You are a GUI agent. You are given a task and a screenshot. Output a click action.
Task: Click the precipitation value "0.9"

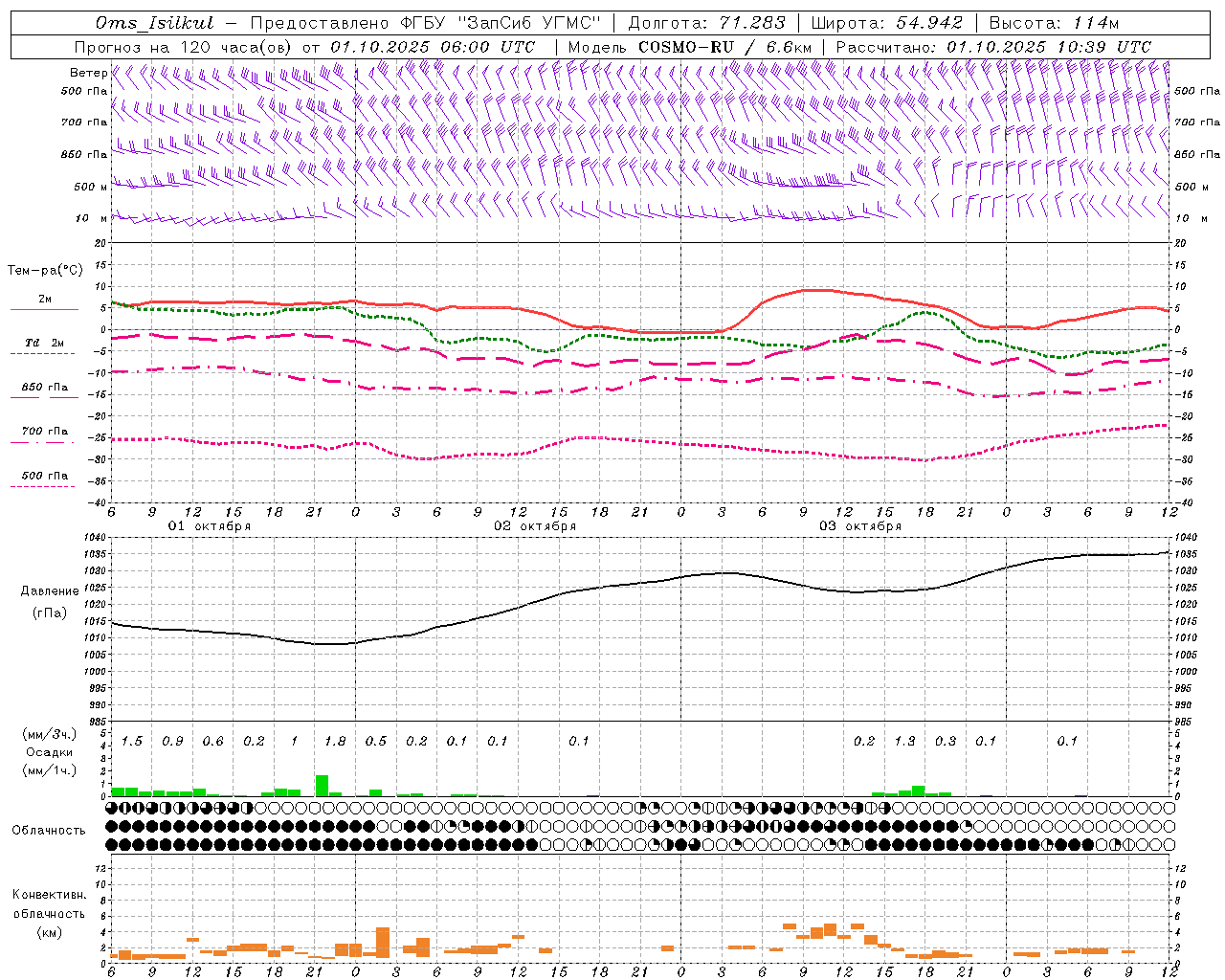(172, 741)
